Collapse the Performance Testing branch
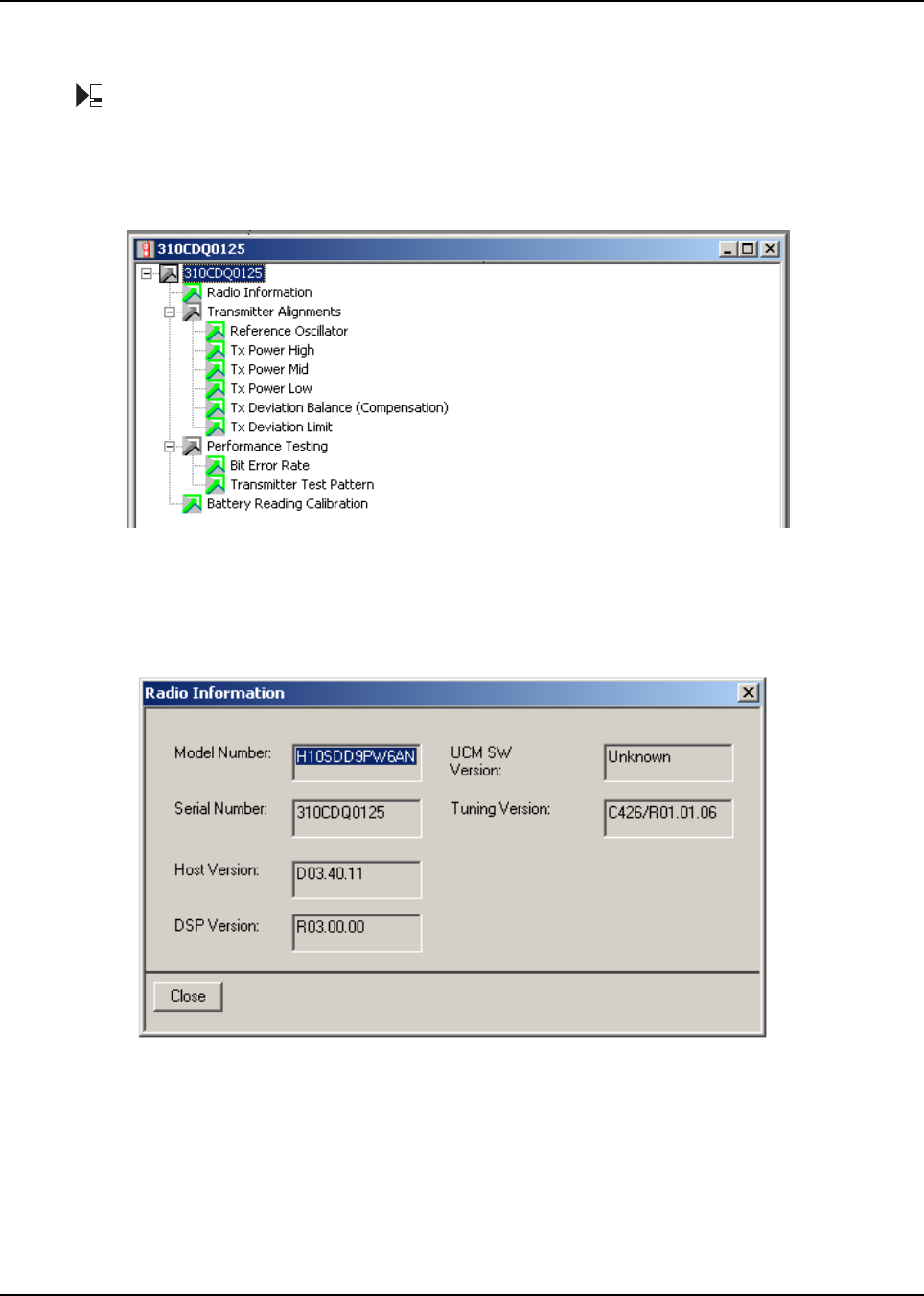The width and height of the screenshot is (924, 1296). [x=170, y=446]
